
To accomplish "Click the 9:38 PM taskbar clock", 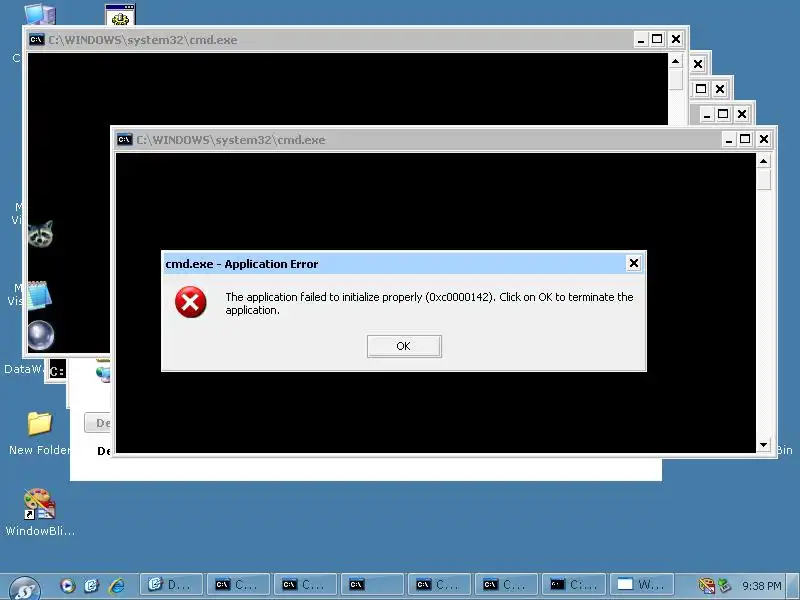I will point(761,586).
